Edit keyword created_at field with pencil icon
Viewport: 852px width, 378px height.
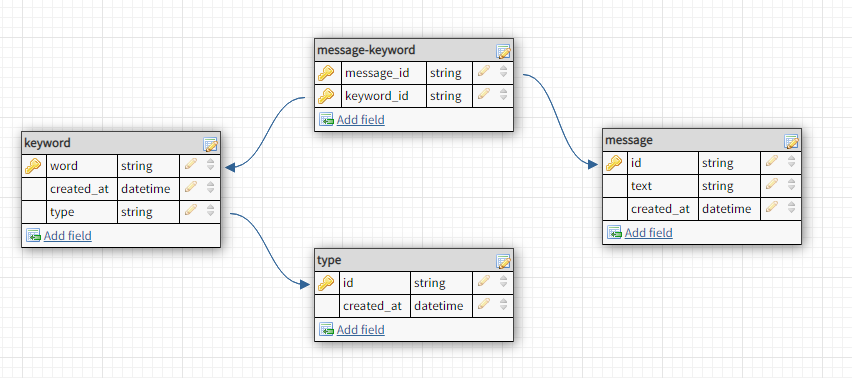[x=191, y=187]
